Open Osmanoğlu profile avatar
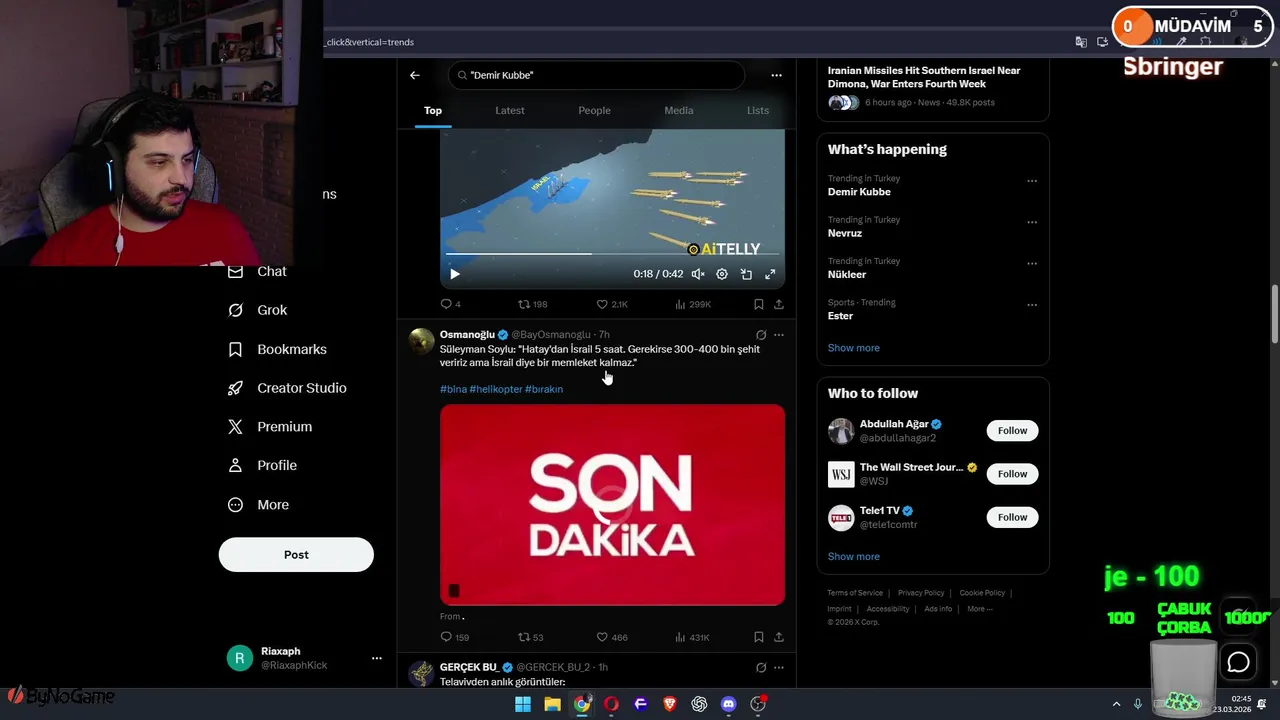Viewport: 1280px width, 720px height. 422,341
